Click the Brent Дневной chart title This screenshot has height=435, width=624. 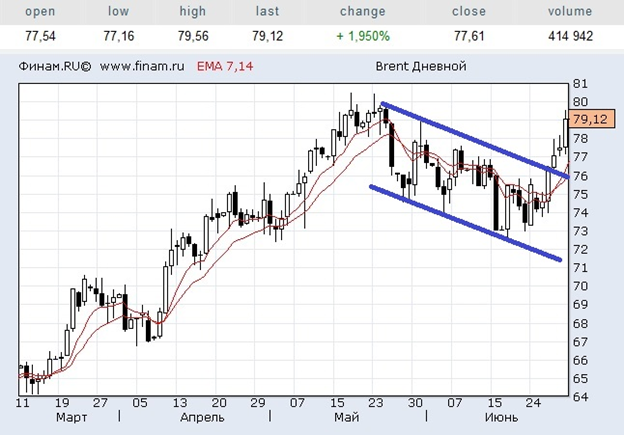[420, 68]
